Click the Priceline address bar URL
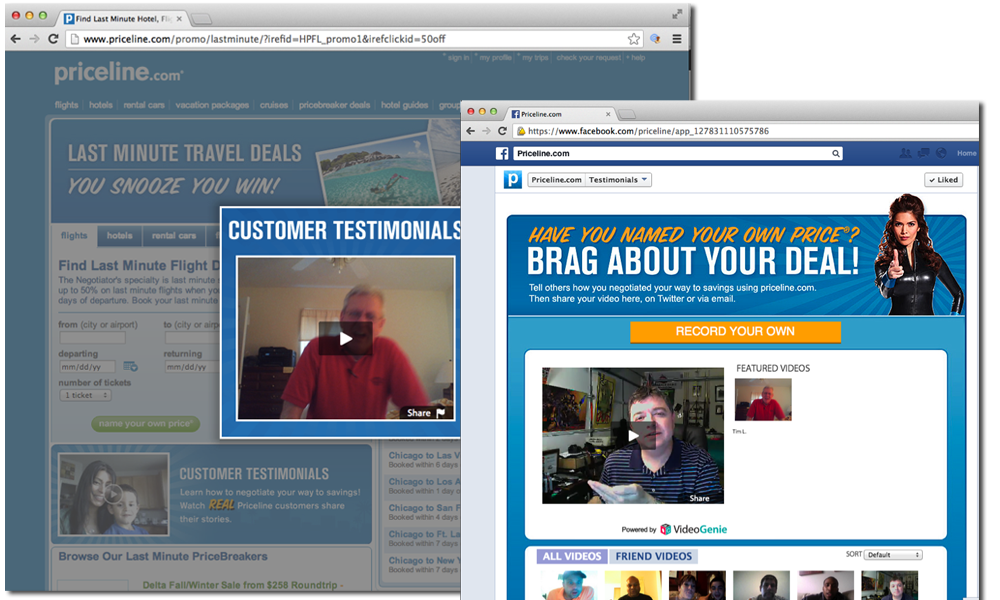 (x=265, y=39)
